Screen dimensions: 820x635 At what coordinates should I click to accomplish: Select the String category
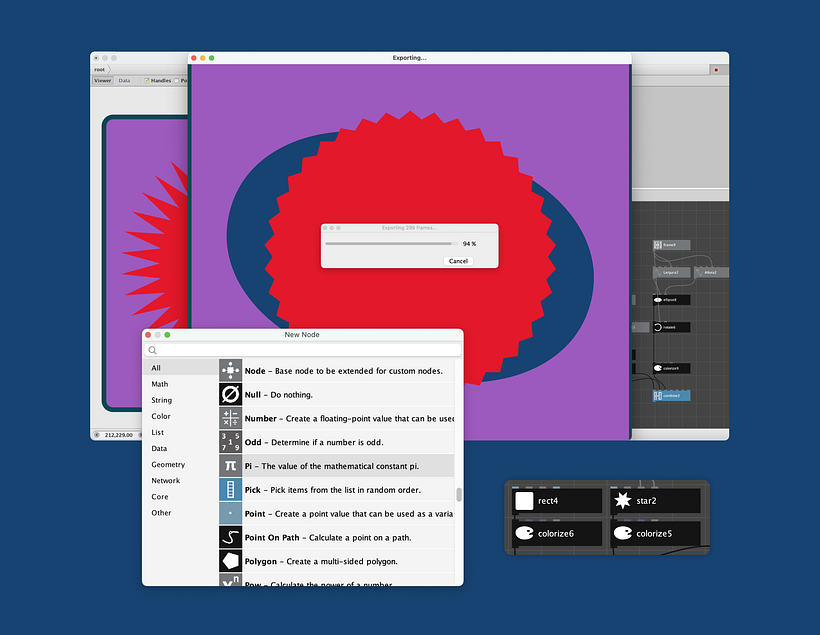(181, 400)
